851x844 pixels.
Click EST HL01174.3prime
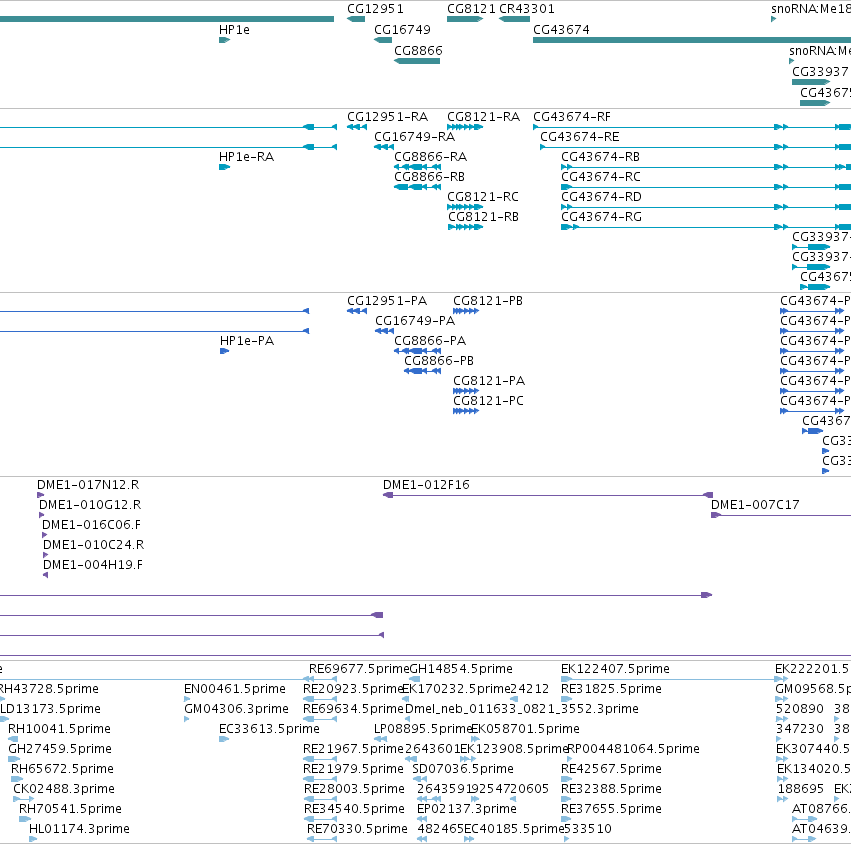tap(79, 829)
